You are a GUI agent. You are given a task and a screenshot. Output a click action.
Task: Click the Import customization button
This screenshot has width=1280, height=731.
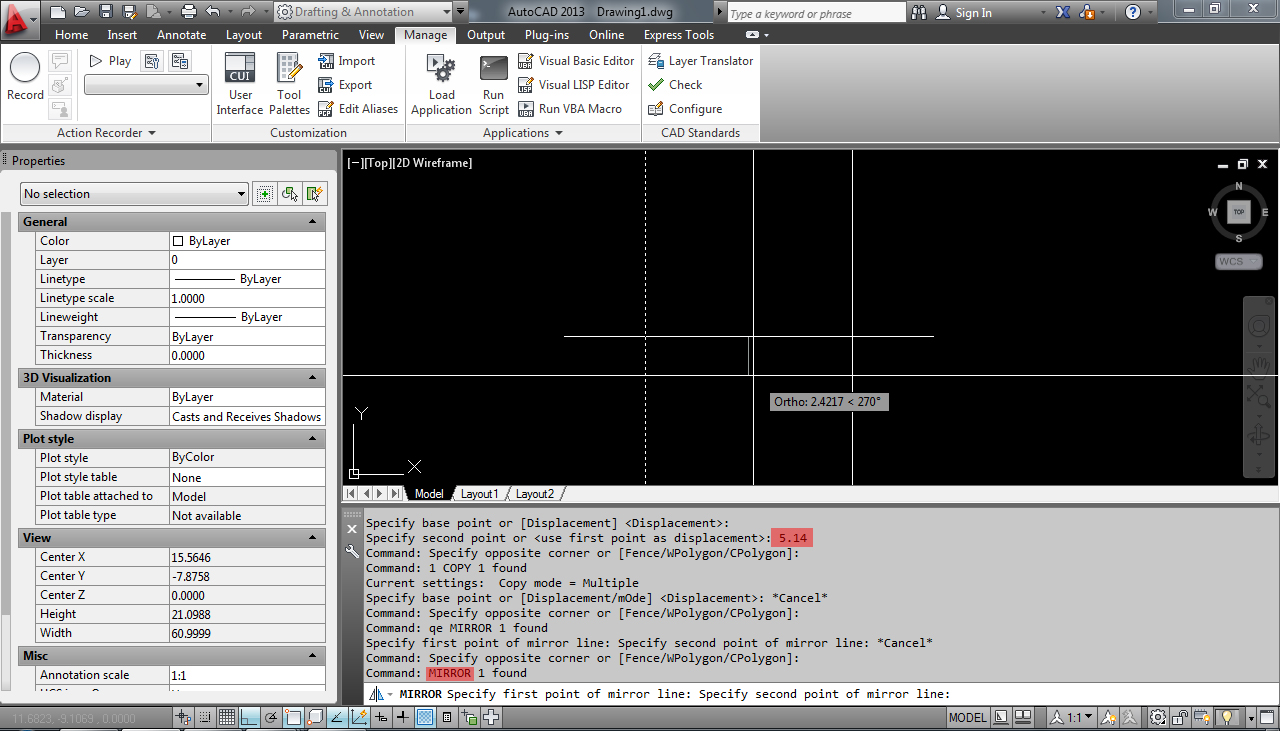point(346,61)
